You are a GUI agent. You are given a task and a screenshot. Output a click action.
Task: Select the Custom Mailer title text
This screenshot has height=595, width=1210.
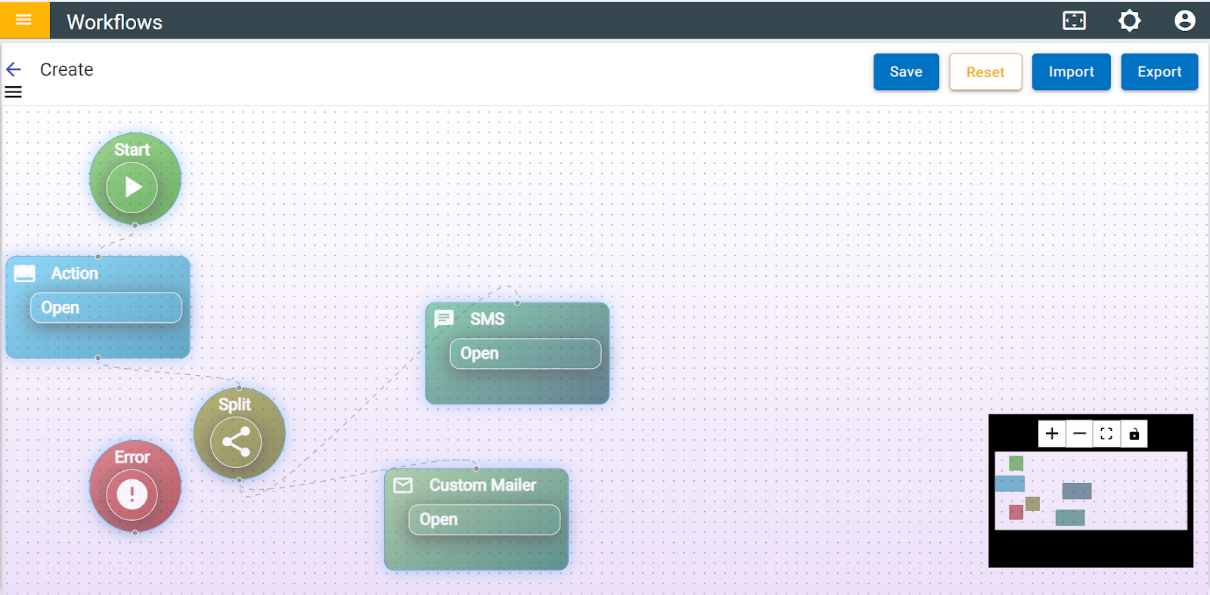[x=483, y=485]
